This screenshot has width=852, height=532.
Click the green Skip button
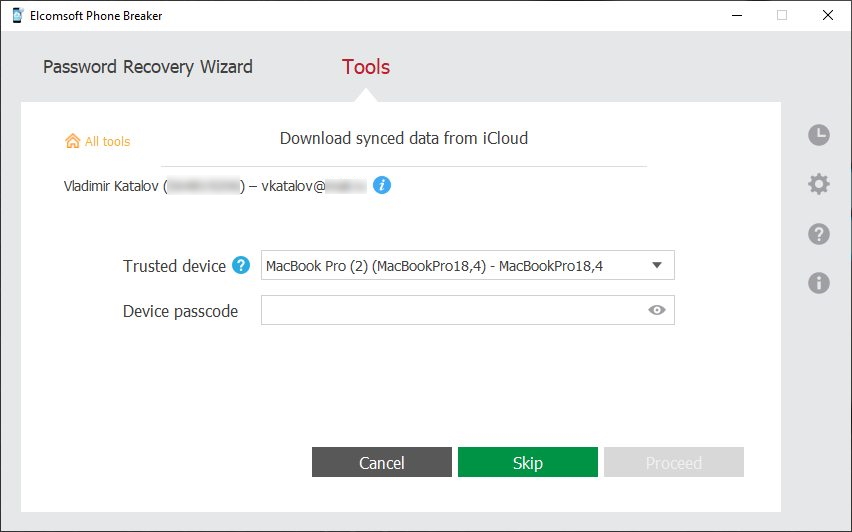tap(528, 462)
